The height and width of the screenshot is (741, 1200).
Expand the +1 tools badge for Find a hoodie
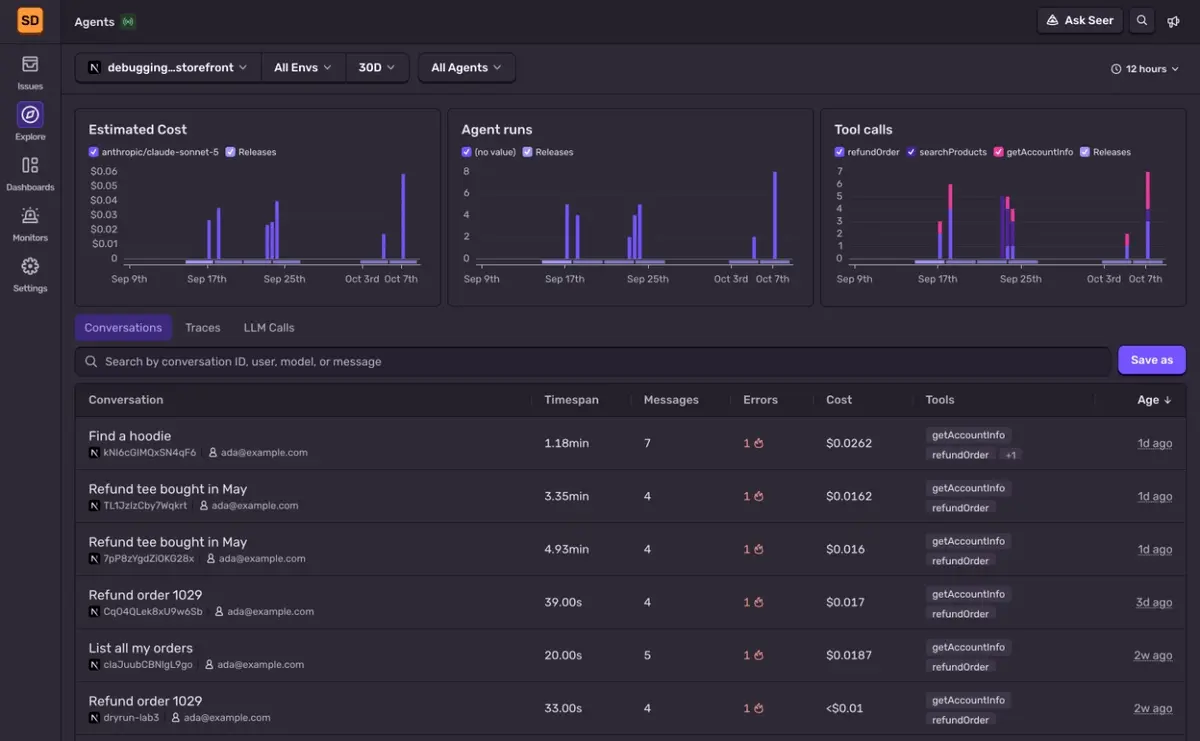pos(1010,455)
